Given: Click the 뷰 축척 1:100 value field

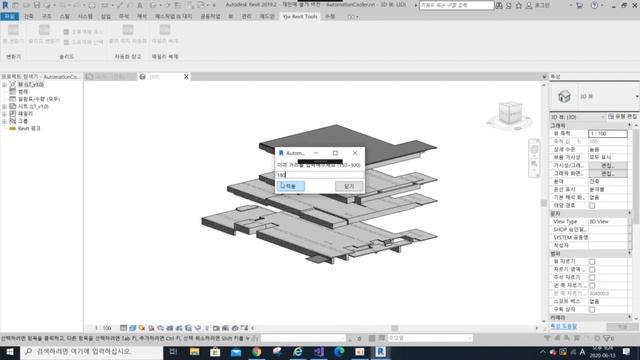Looking at the screenshot, I should point(607,134).
